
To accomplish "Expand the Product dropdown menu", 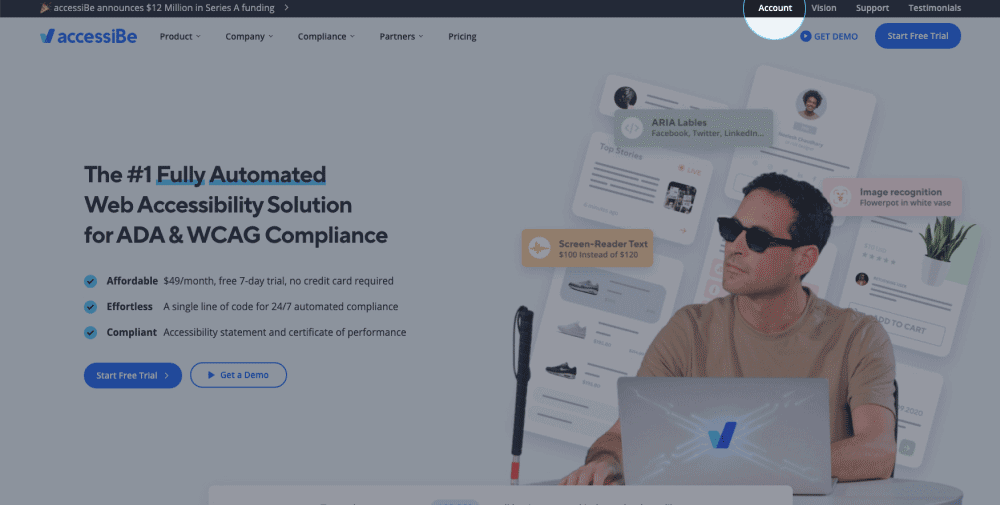I will point(180,36).
